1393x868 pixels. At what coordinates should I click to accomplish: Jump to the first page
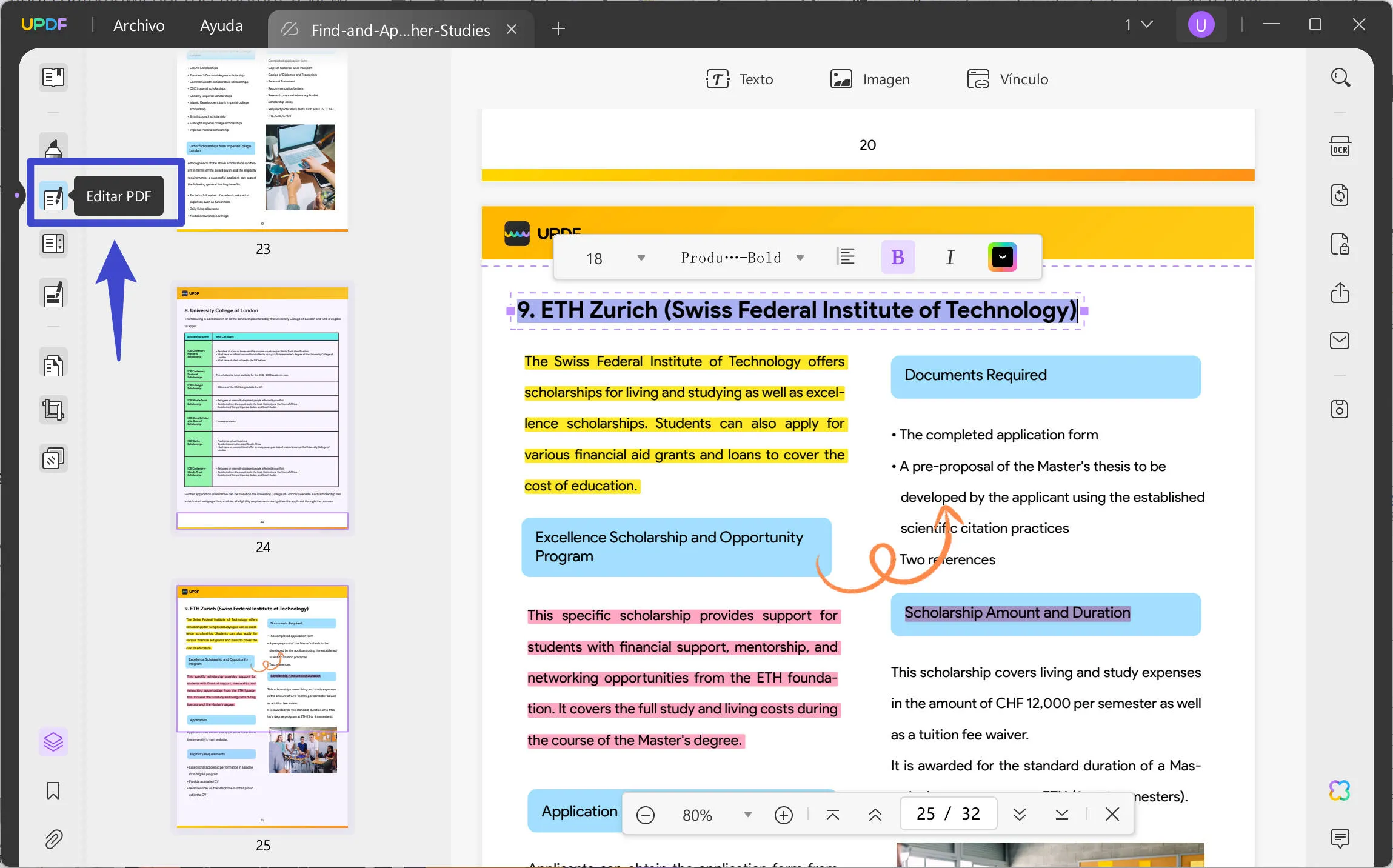point(833,814)
